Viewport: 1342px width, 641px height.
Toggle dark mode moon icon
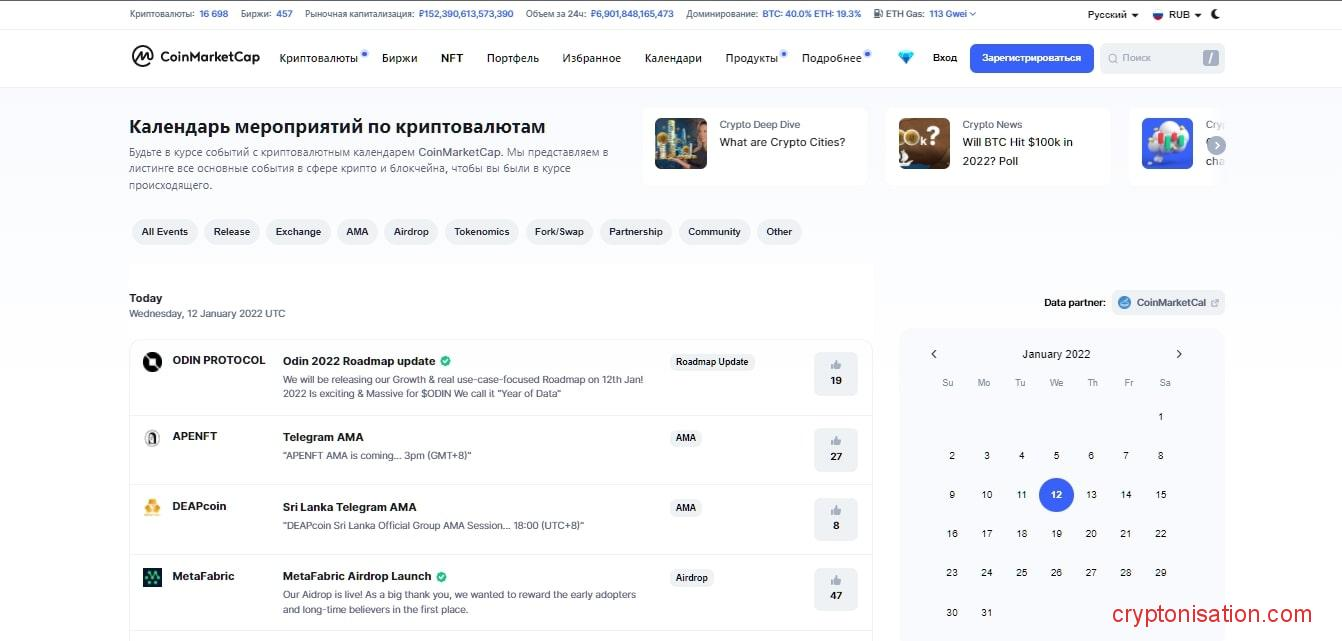[1215, 15]
